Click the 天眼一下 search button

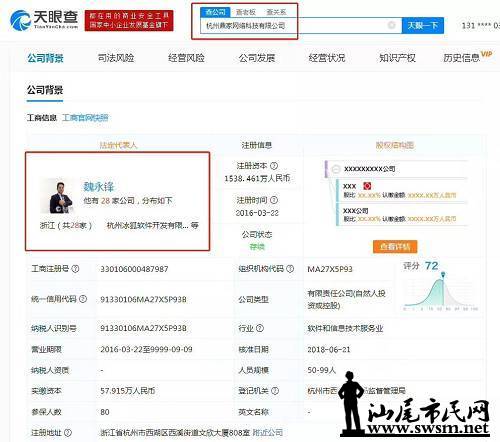pos(423,25)
